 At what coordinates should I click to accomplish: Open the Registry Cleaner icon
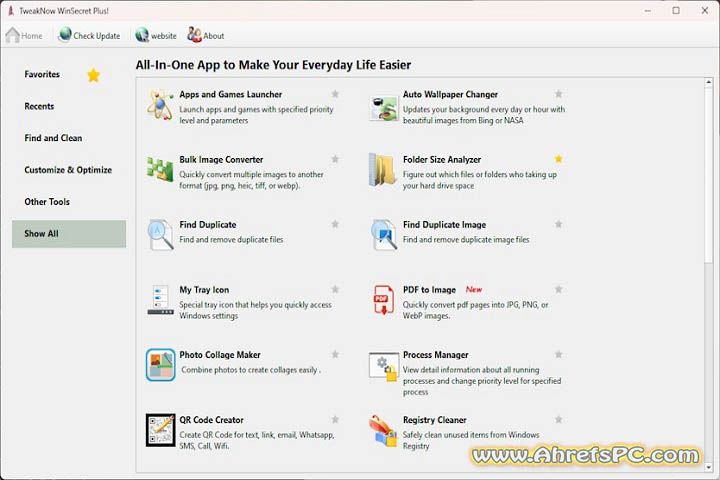coord(383,431)
